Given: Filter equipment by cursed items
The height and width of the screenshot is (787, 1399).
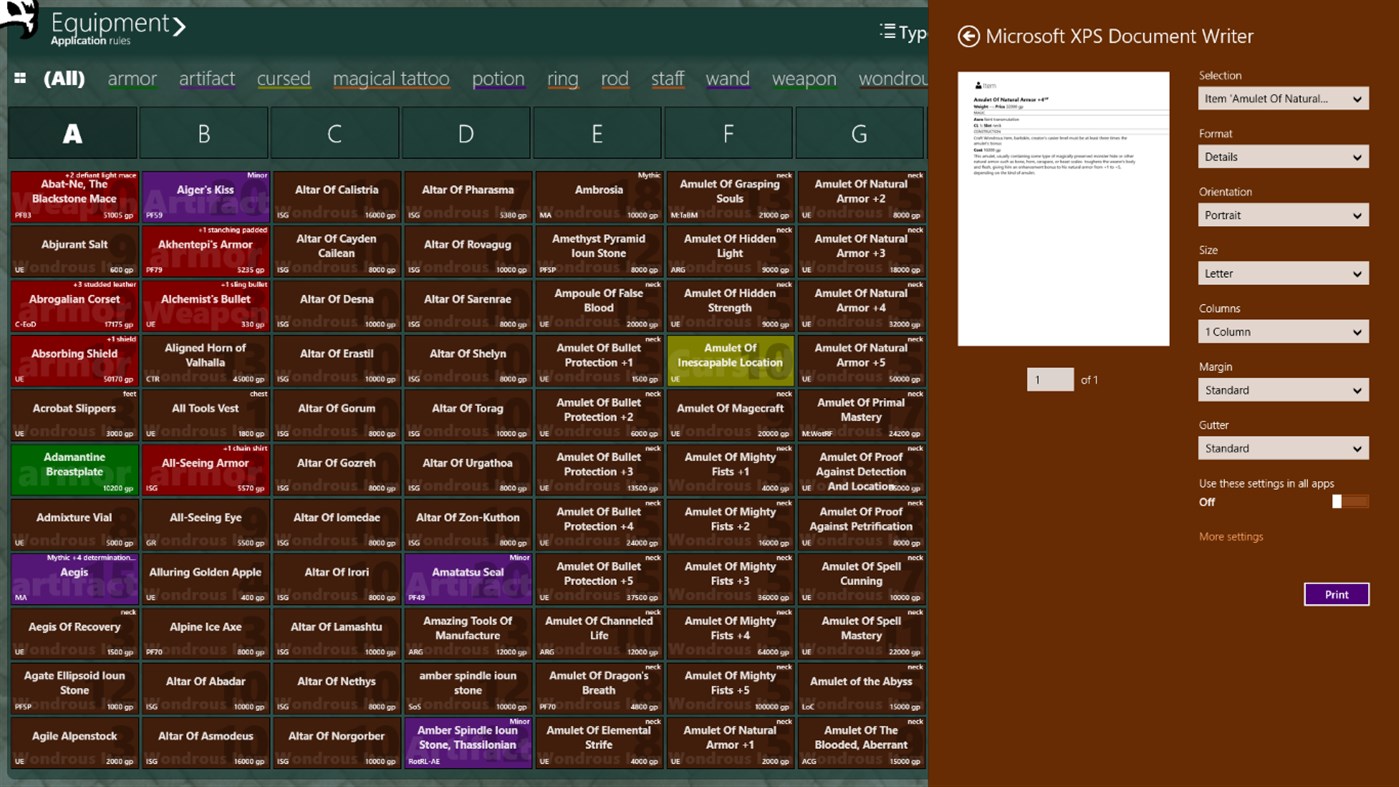Looking at the screenshot, I should 283,79.
